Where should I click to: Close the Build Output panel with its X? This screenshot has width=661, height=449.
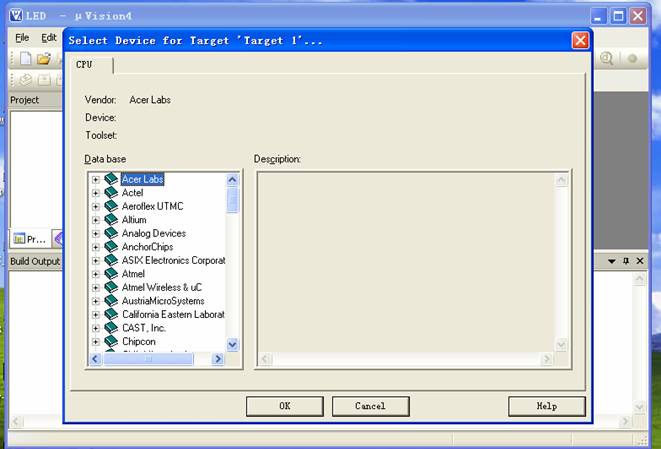[640, 261]
